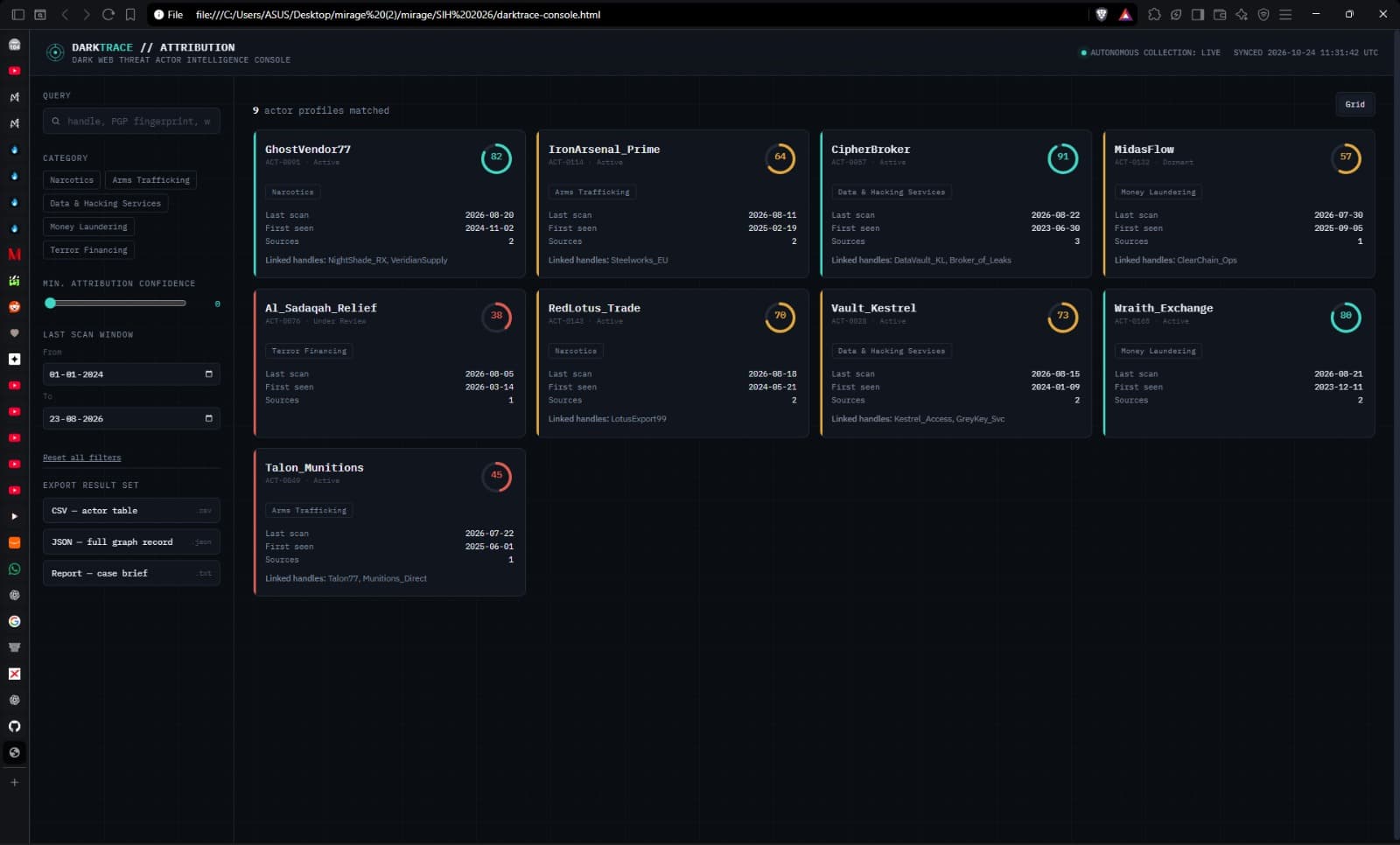Click the browser address bar URL

click(x=398, y=14)
